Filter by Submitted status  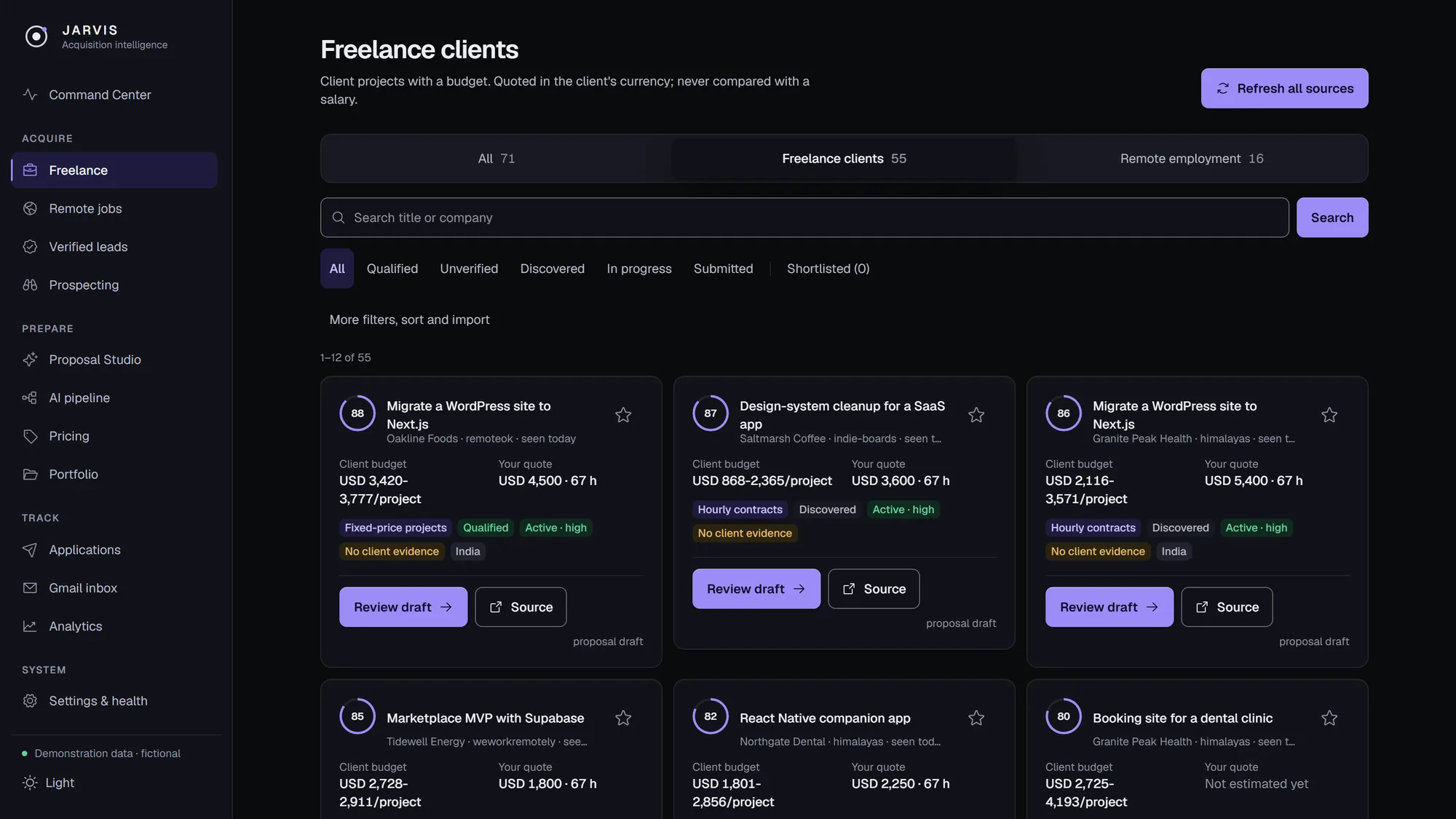tap(724, 269)
